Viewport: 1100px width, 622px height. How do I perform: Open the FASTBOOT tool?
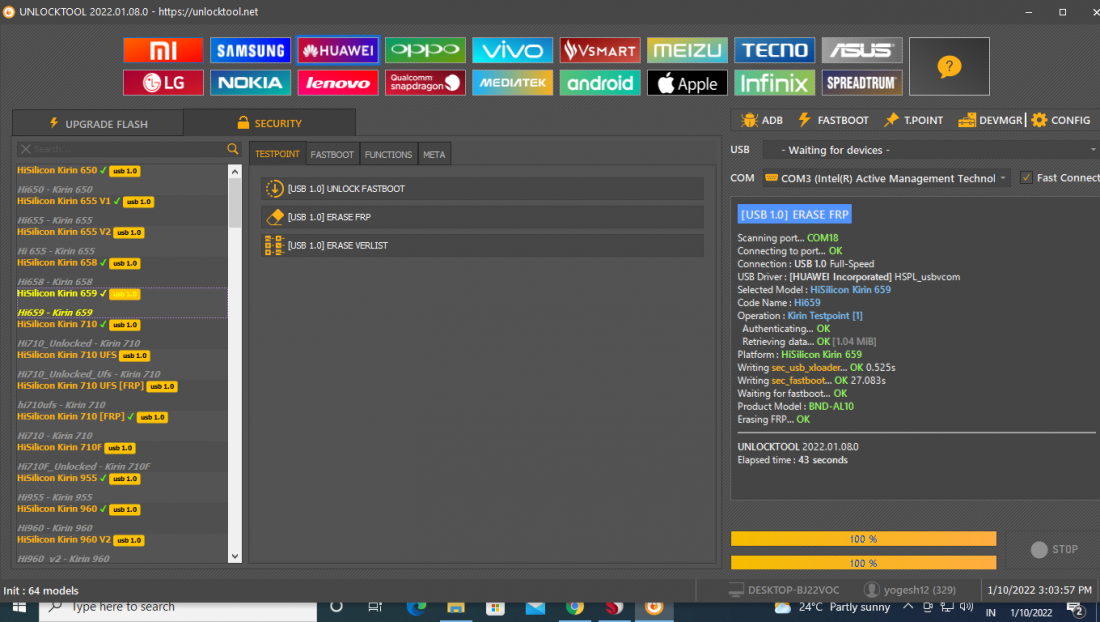(x=833, y=121)
